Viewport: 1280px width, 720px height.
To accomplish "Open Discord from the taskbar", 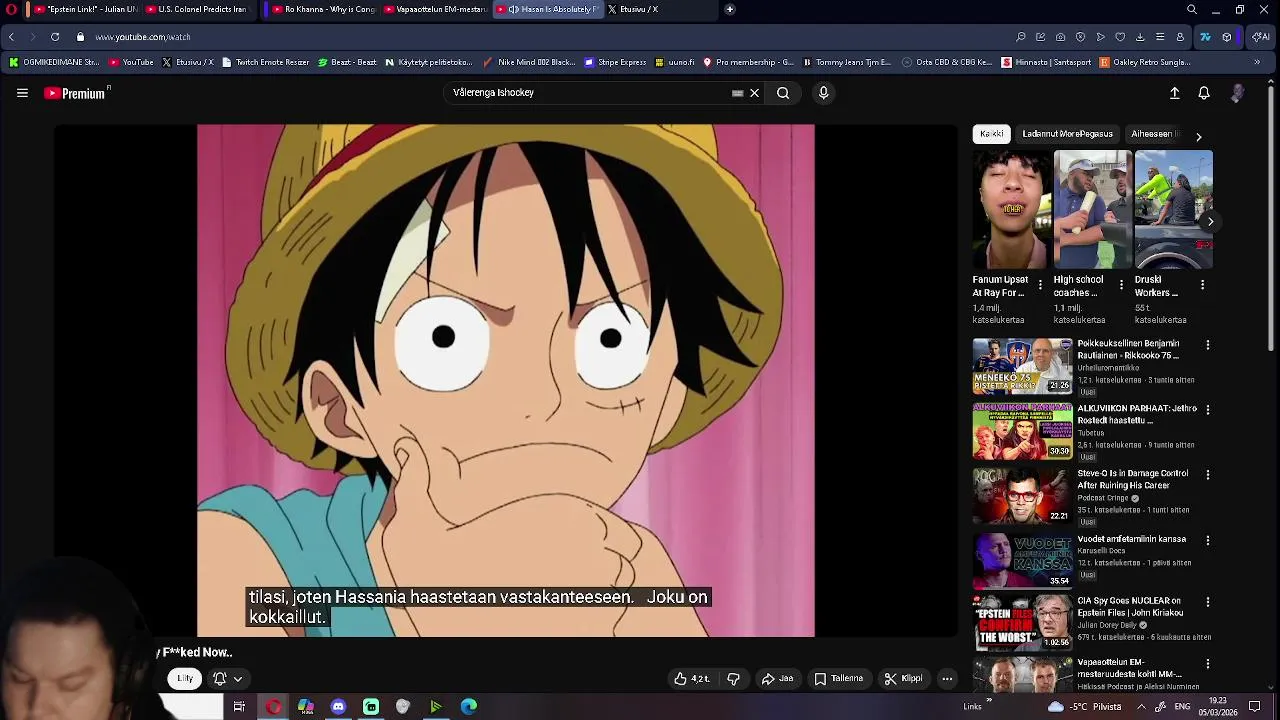I will (x=338, y=707).
